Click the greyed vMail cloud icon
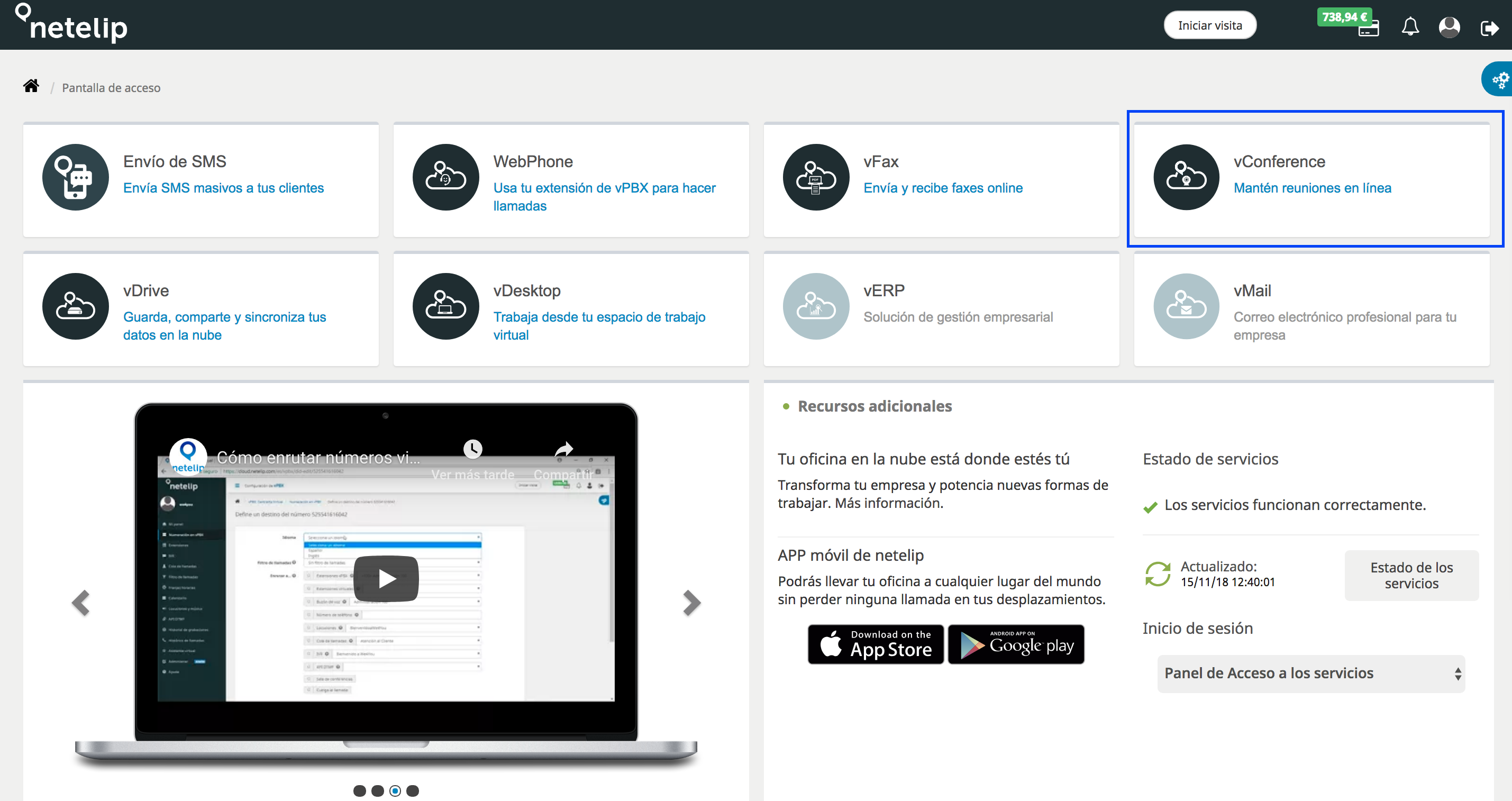The height and width of the screenshot is (801, 1512). (x=1186, y=306)
